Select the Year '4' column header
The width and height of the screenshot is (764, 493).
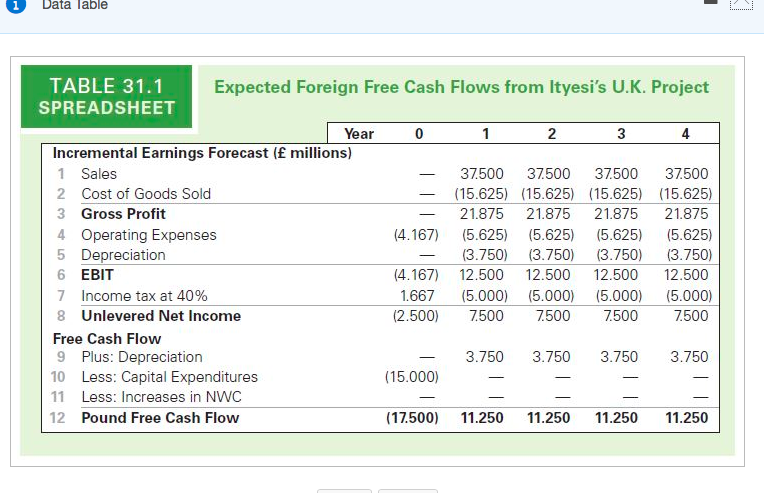[686, 133]
